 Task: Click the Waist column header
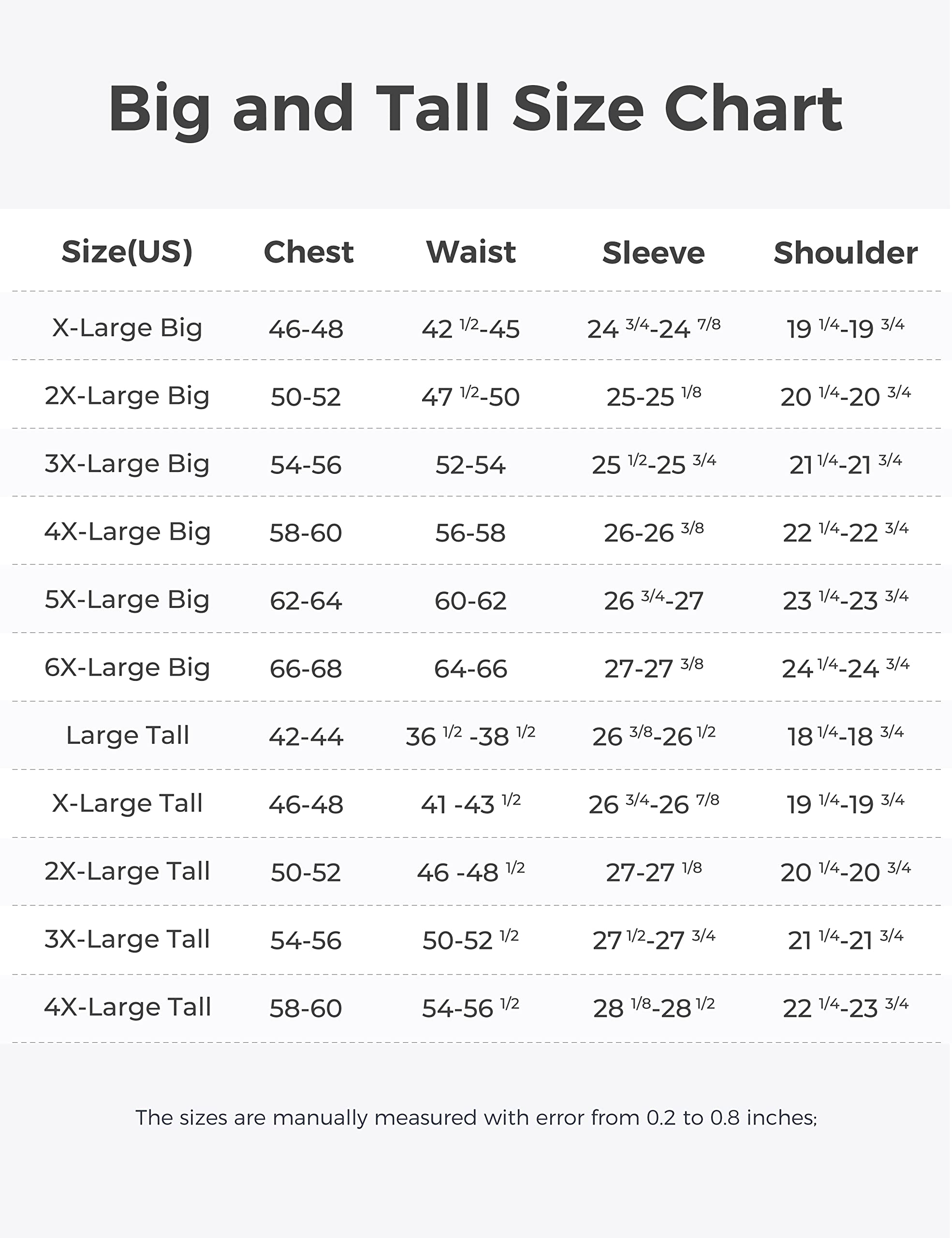tap(470, 251)
